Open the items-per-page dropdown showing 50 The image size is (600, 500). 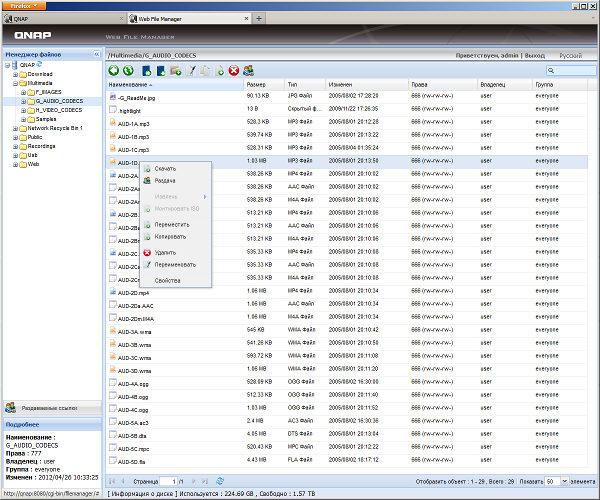[x=564, y=481]
